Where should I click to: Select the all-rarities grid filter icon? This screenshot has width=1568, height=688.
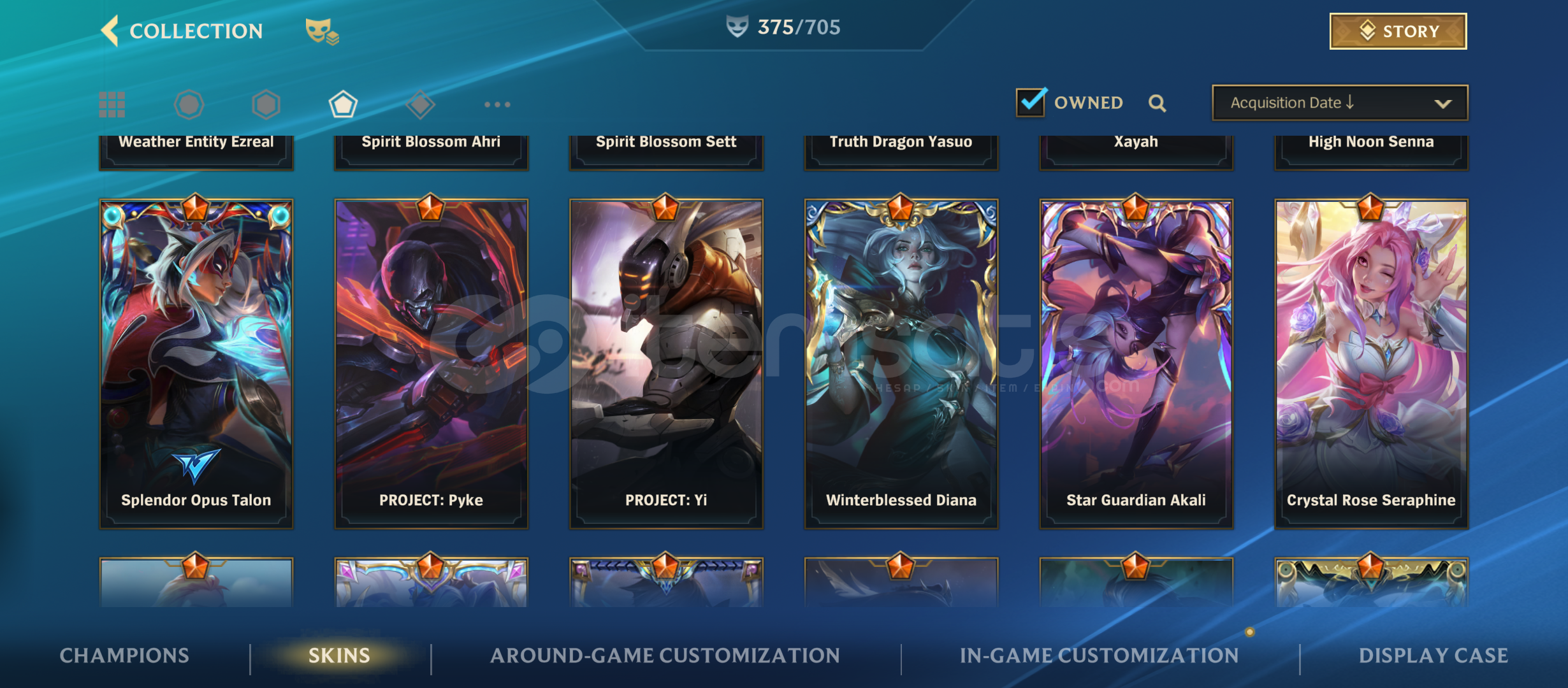(112, 104)
